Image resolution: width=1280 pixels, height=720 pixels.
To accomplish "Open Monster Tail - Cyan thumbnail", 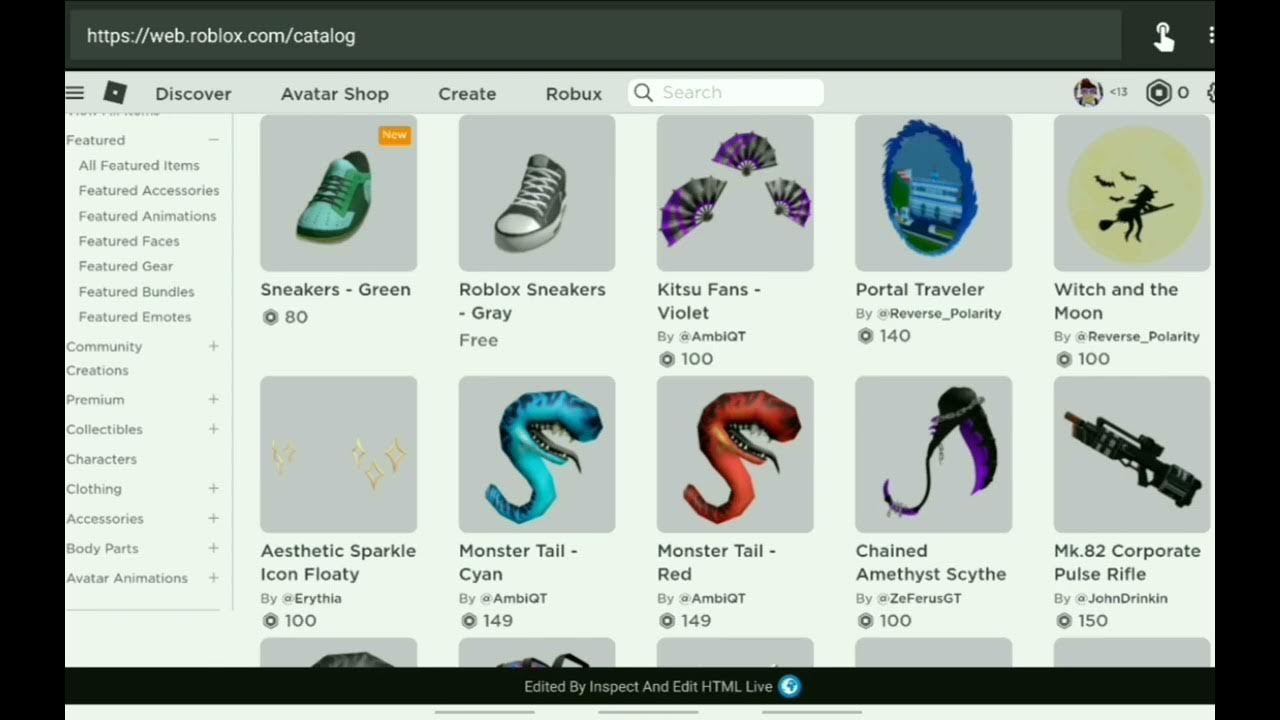I will [x=537, y=454].
